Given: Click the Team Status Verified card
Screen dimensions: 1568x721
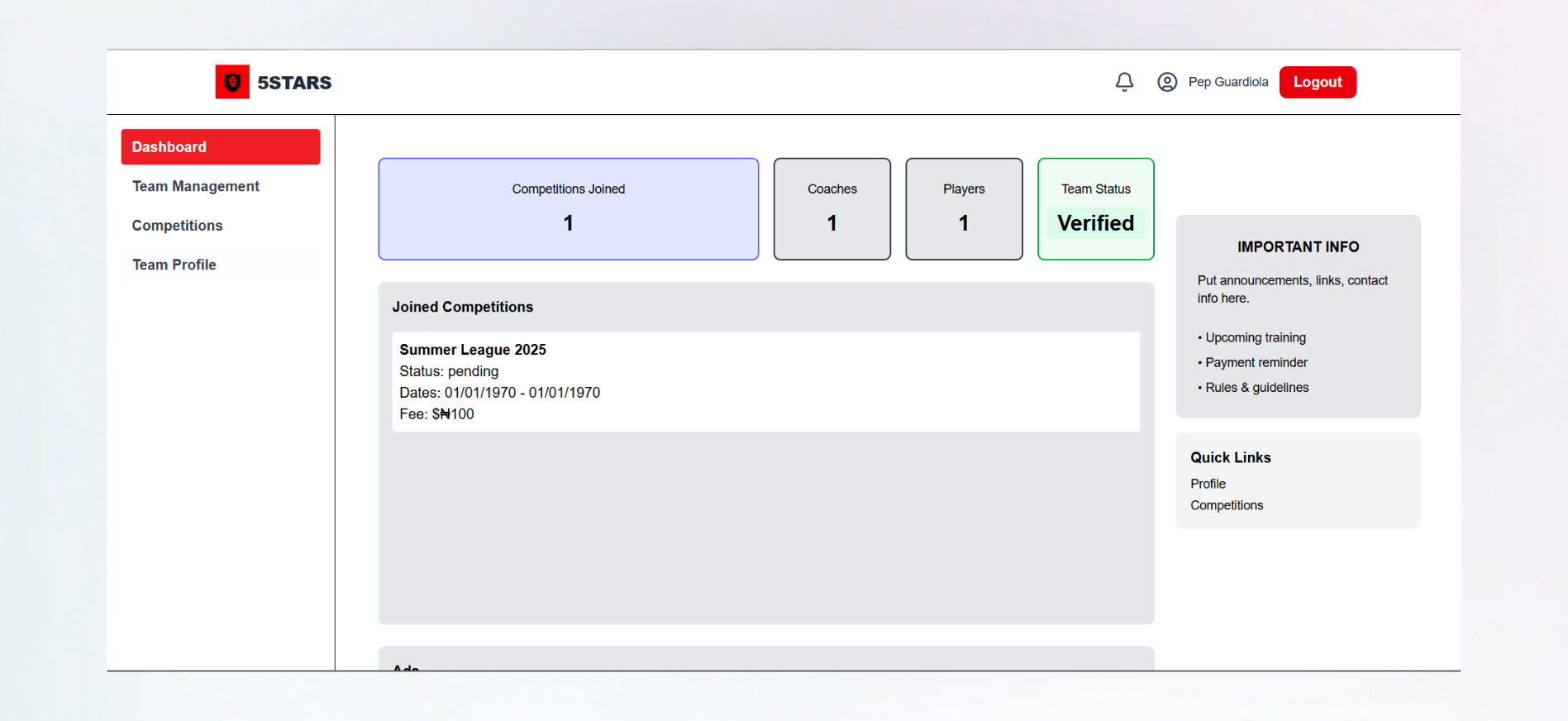Looking at the screenshot, I should [x=1096, y=209].
